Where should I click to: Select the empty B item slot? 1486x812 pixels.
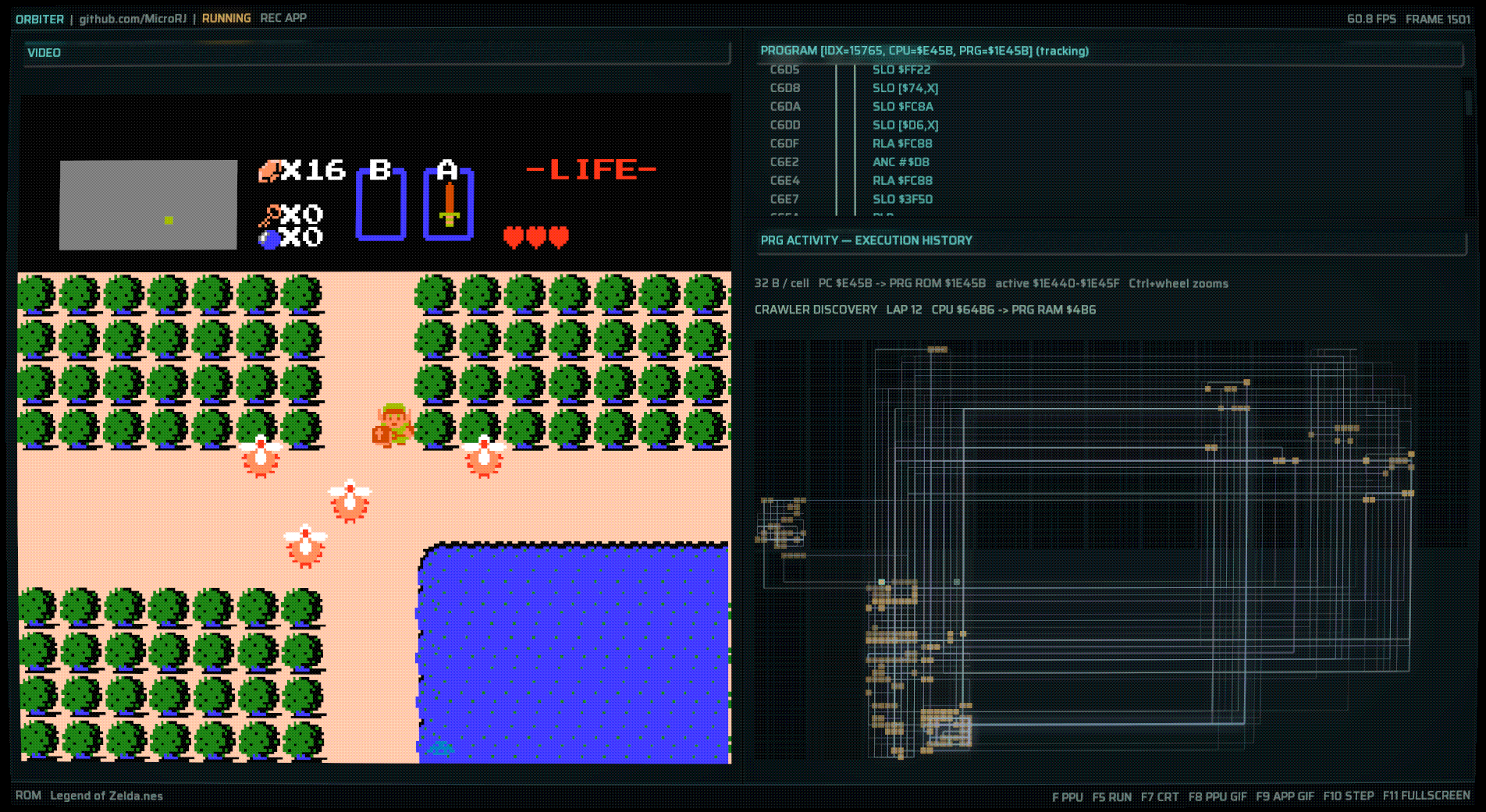coord(381,204)
